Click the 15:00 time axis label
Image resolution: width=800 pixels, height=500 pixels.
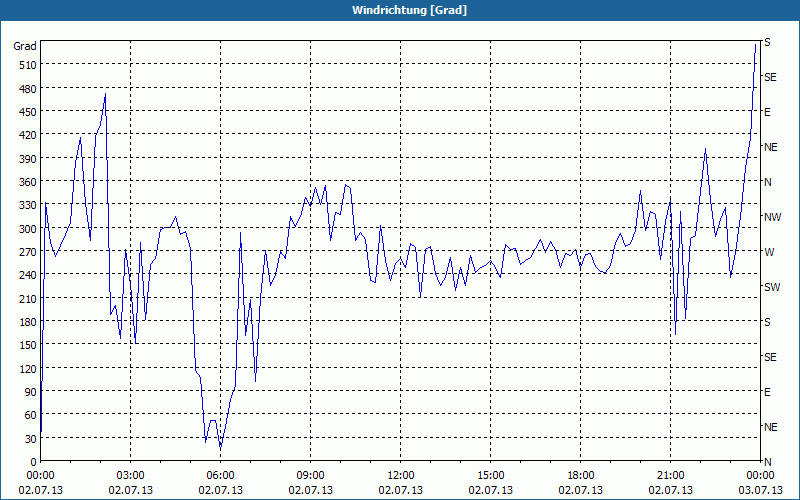[490, 476]
